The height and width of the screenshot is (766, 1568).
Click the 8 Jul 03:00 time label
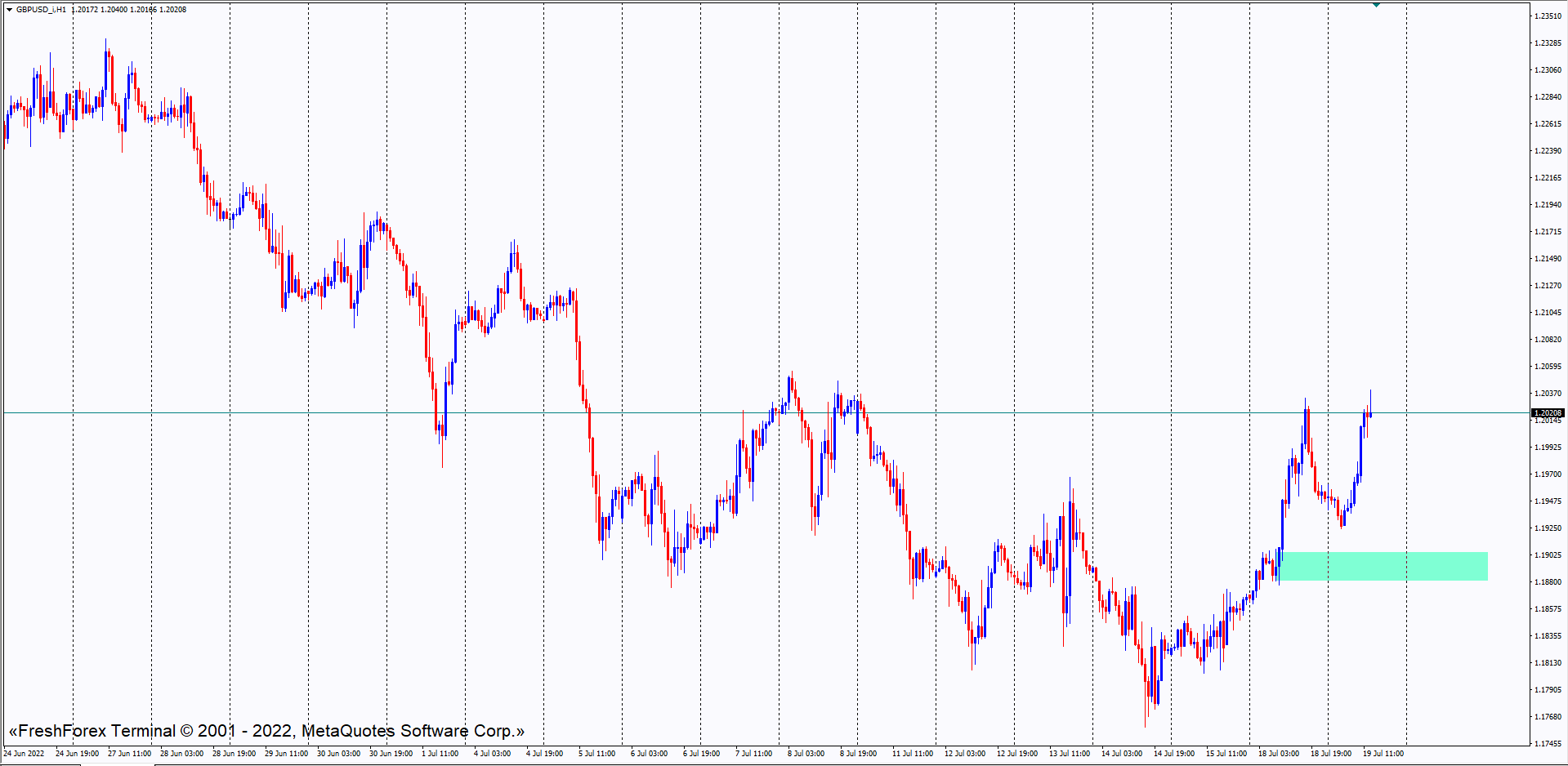pyautogui.click(x=806, y=754)
